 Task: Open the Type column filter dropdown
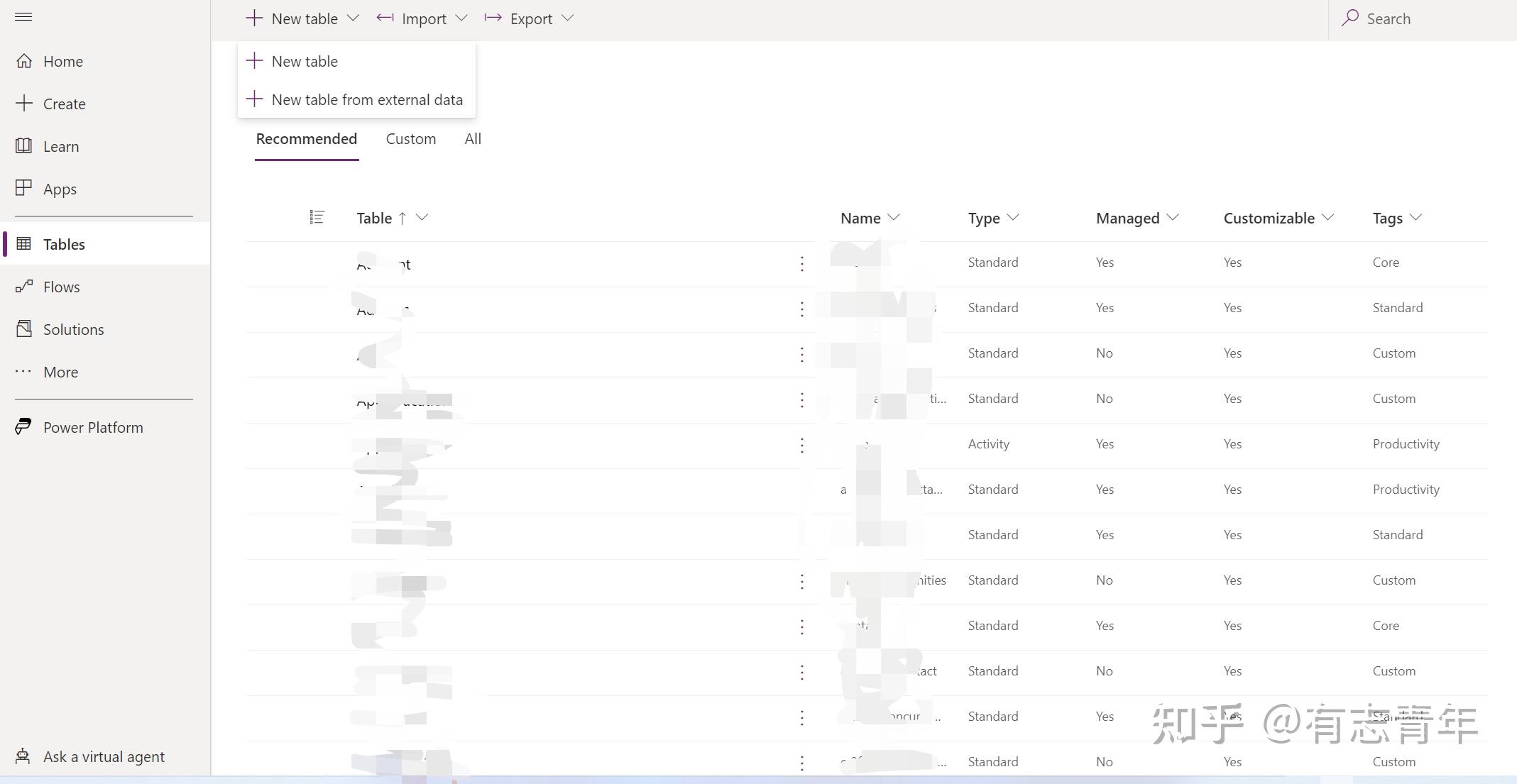point(1013,218)
